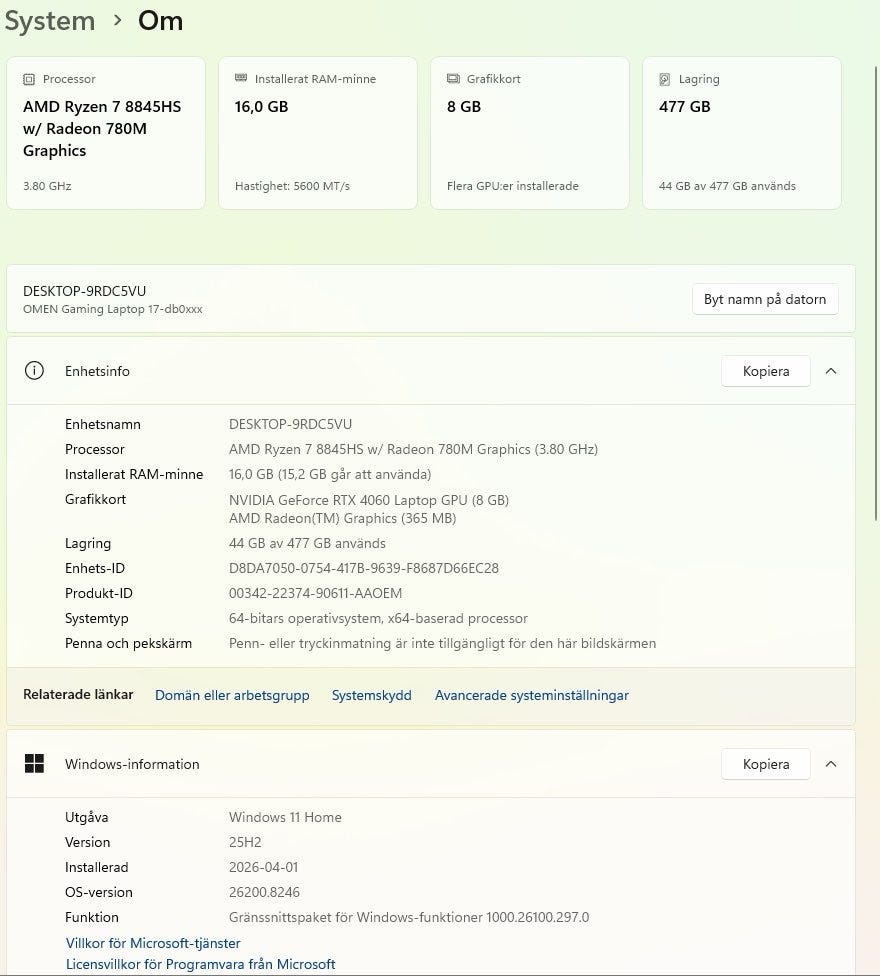
Task: Open Licensvillkor för Programvara från Microsoft link
Action: coord(200,964)
